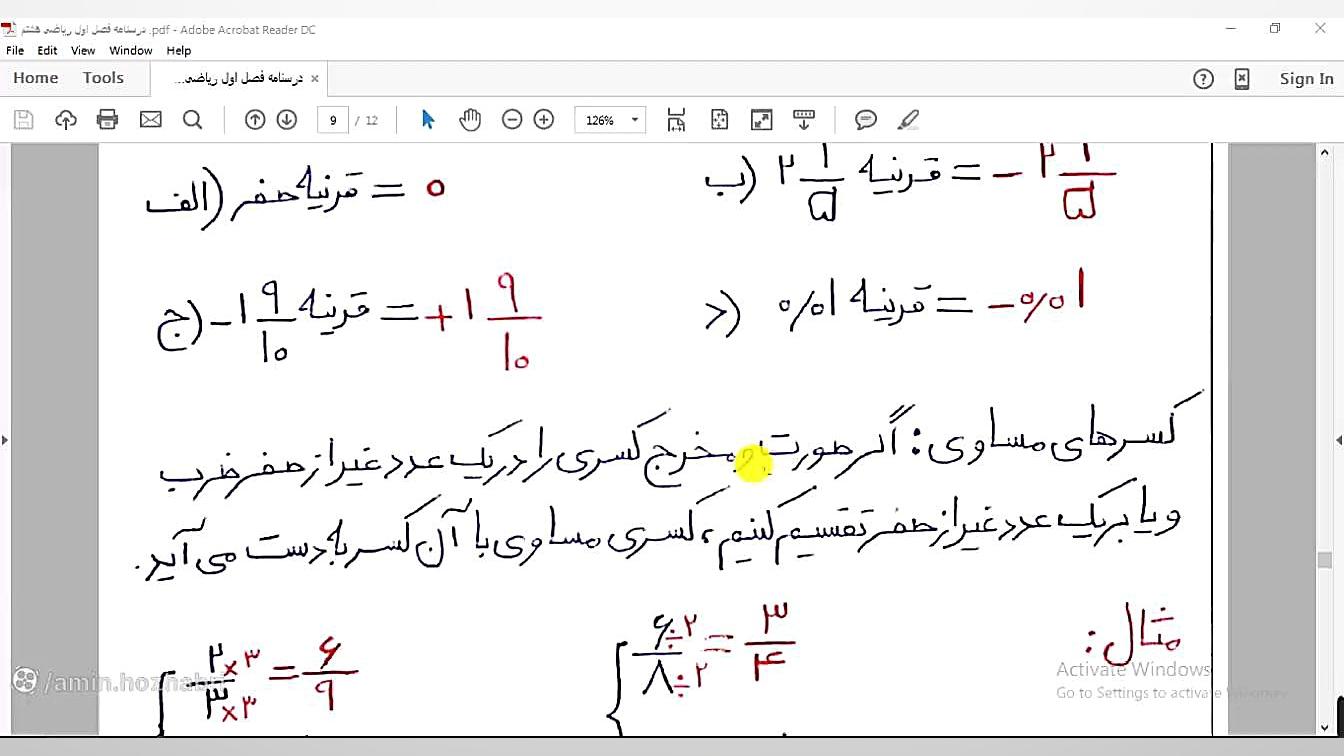Viewport: 1344px width, 756px height.
Task: Open the Read mode keyboard icon
Action: coord(804,120)
